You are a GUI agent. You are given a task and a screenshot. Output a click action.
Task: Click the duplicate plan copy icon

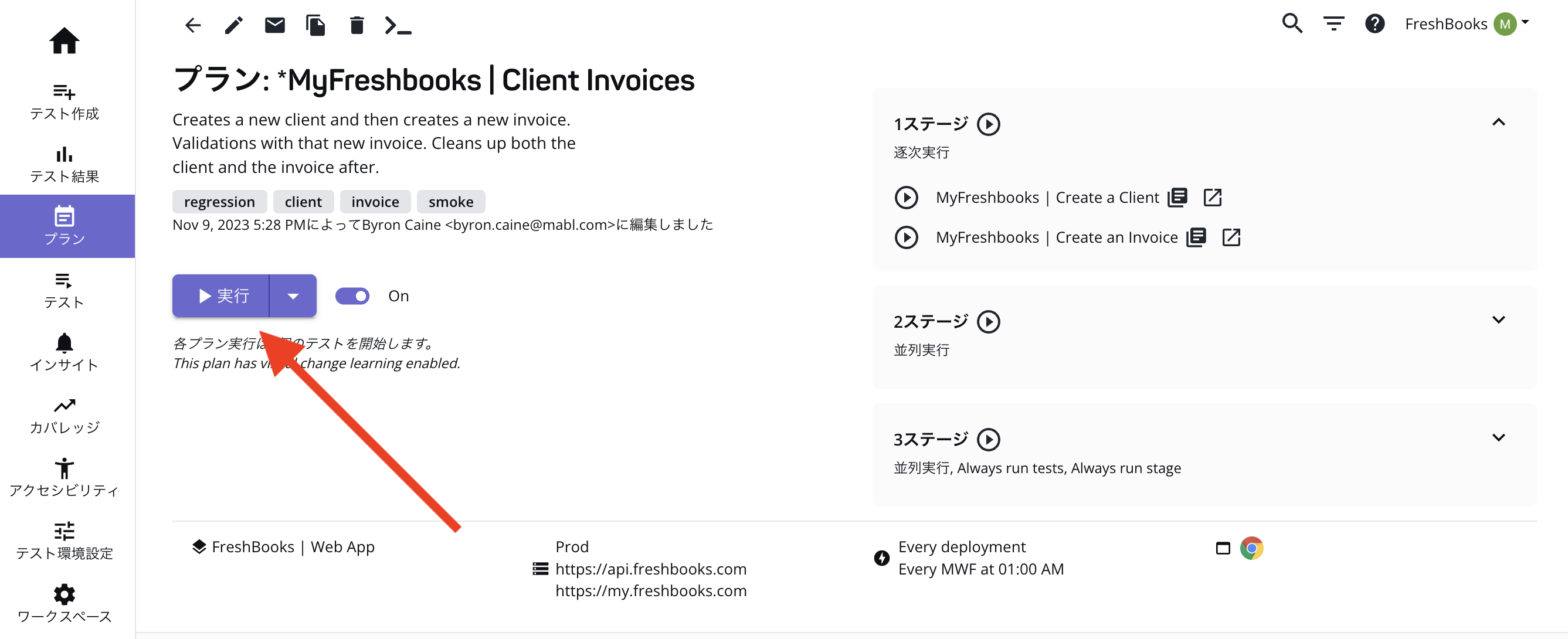(x=315, y=25)
